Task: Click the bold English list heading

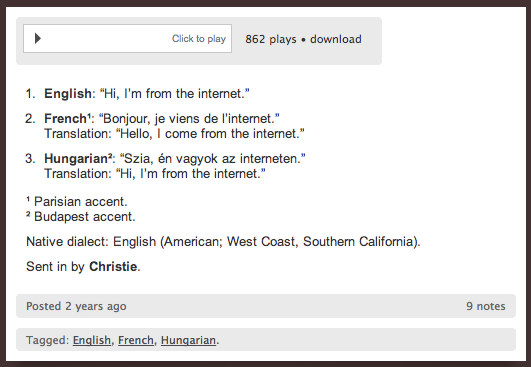Action: pos(68,93)
